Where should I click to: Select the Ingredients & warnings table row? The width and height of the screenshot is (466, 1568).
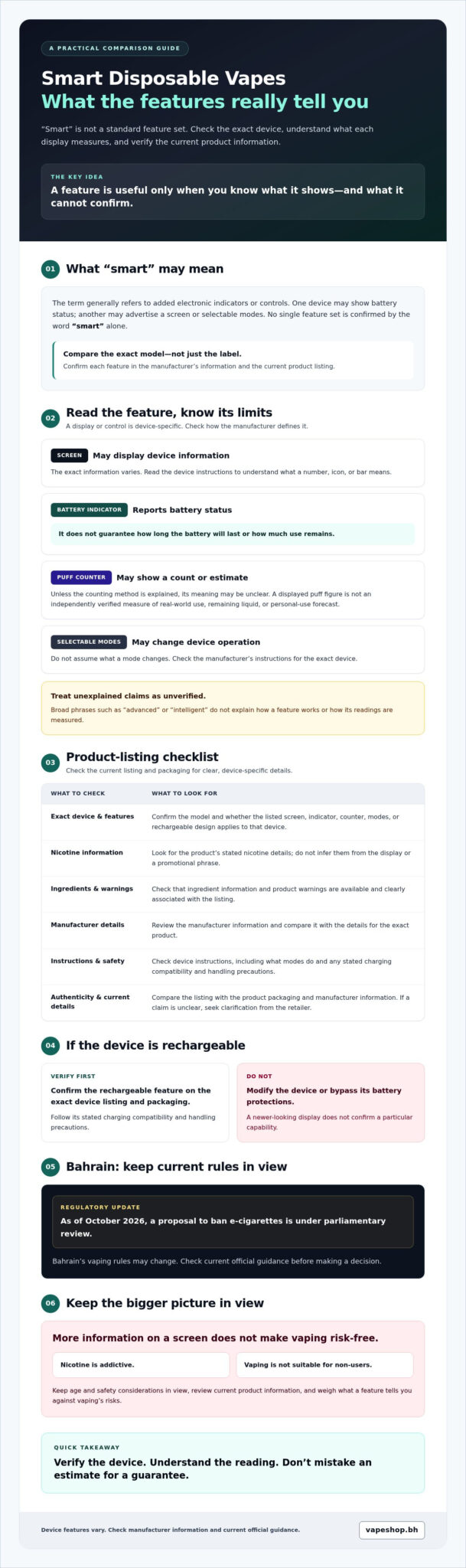(x=233, y=893)
